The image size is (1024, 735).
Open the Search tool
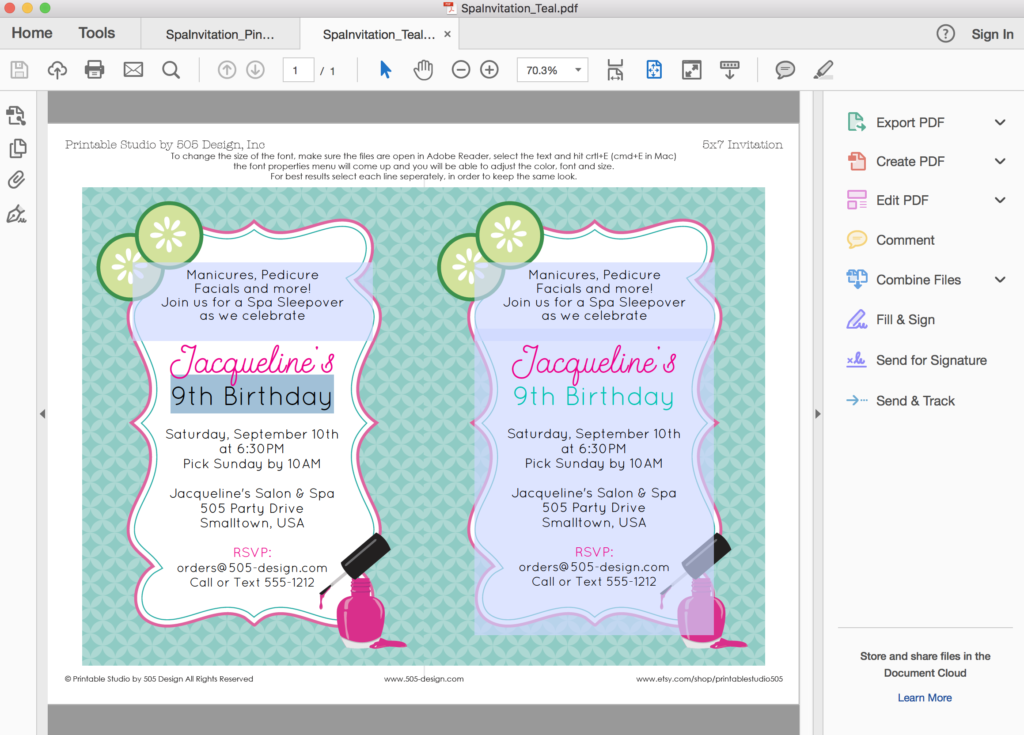[171, 69]
